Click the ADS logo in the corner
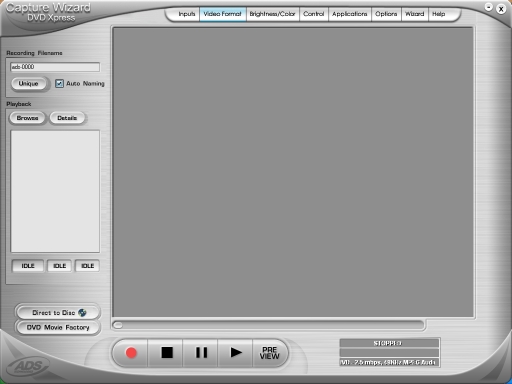Screen dimensions: 512x384 tap(29, 366)
